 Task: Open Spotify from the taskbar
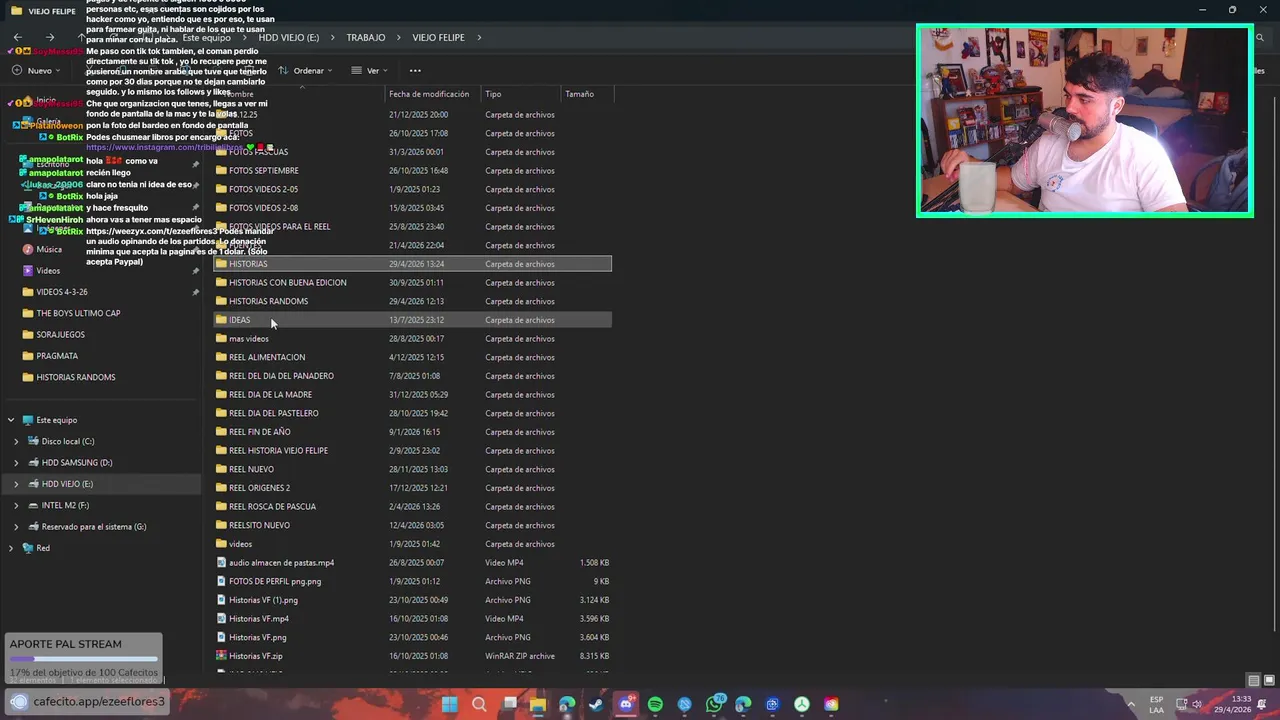tap(655, 704)
